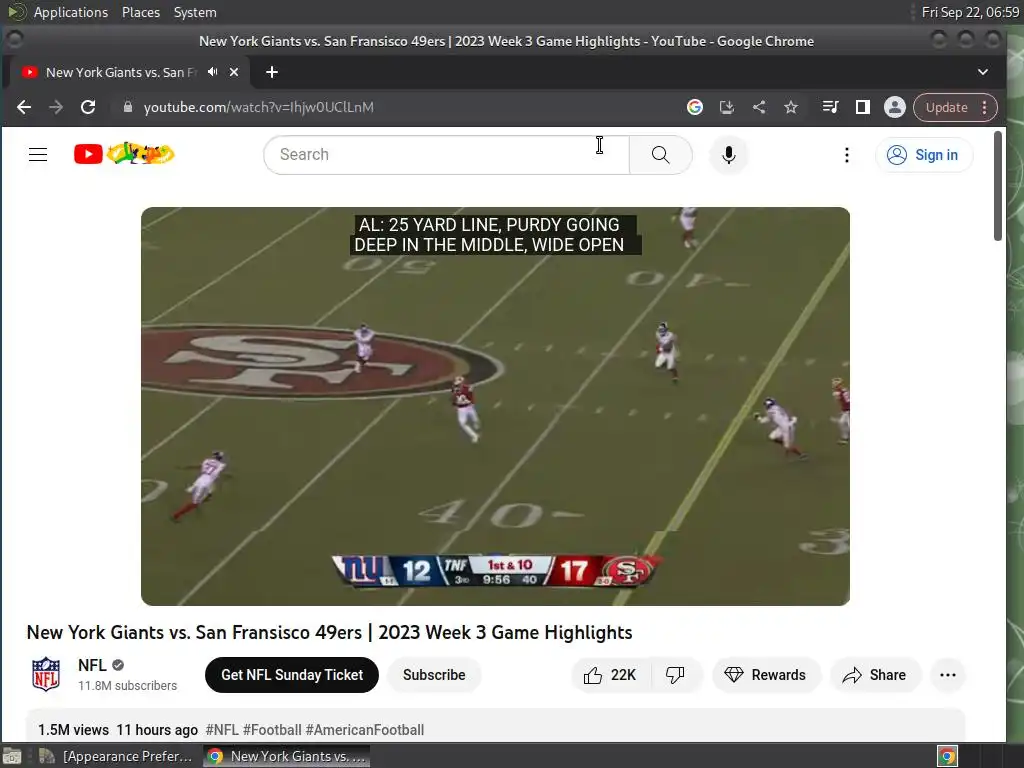Open YouTube settings three-dot menu
The height and width of the screenshot is (768, 1024).
pos(846,155)
